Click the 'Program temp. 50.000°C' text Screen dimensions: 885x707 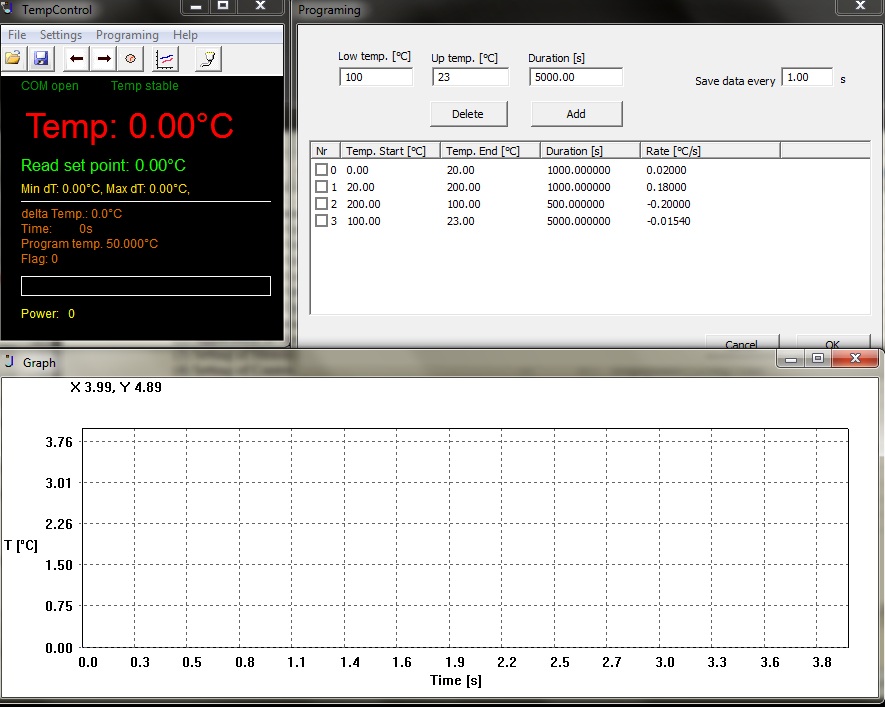coord(90,244)
